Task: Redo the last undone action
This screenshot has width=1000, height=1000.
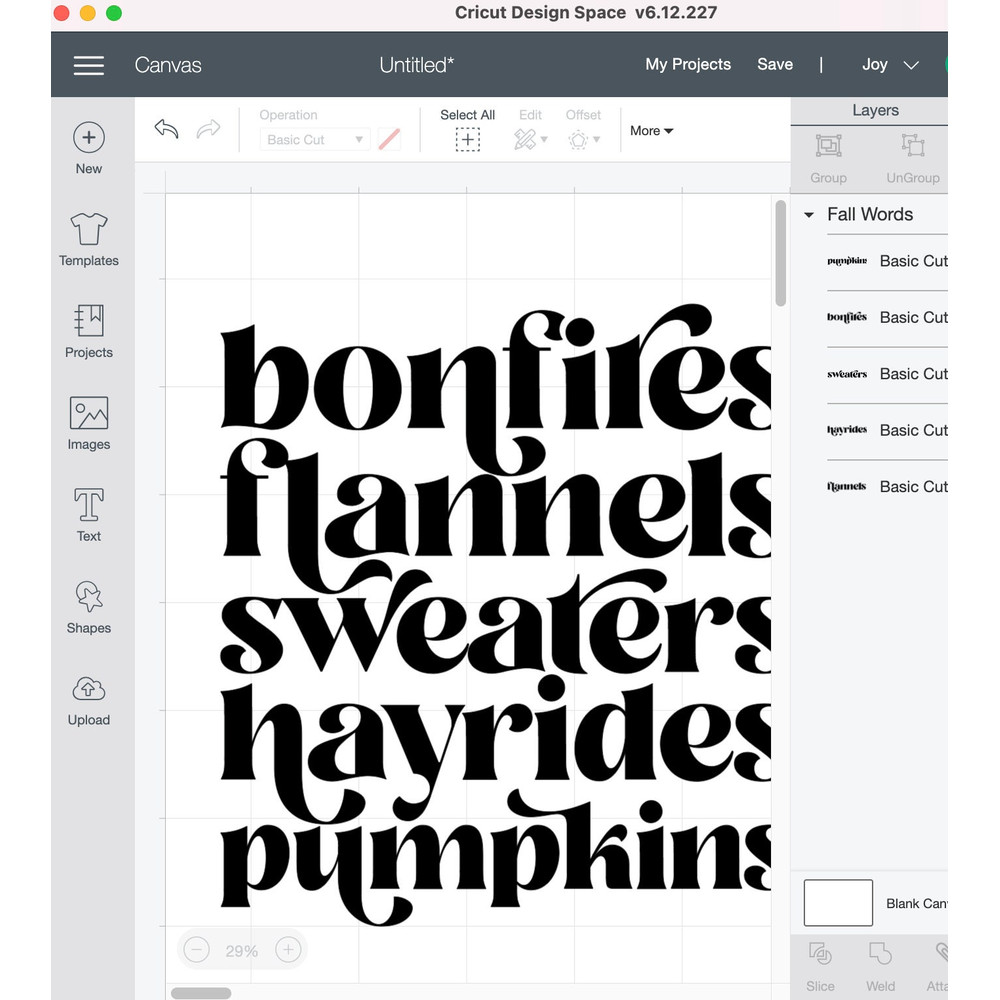Action: pyautogui.click(x=207, y=130)
